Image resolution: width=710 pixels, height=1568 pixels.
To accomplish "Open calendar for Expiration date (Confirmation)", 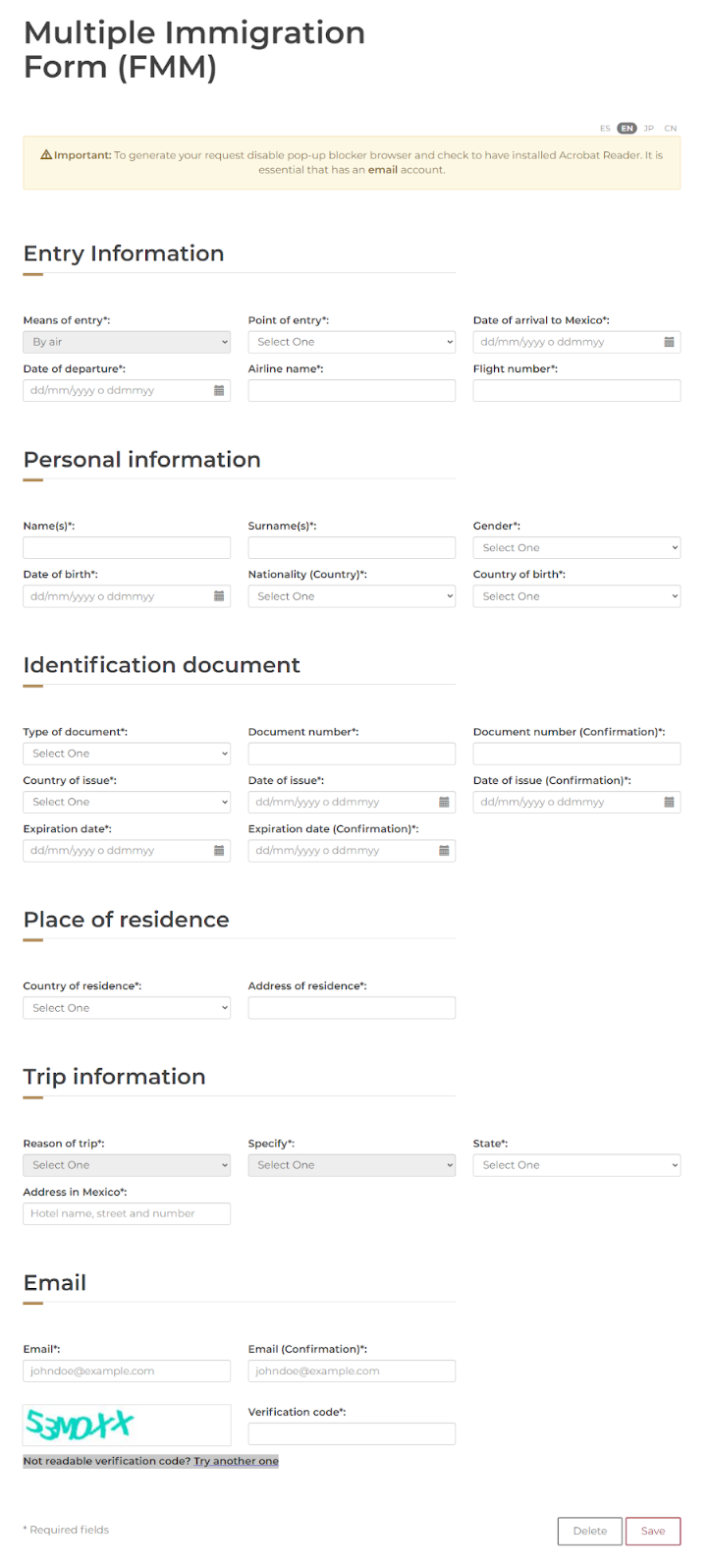I will 444,851.
